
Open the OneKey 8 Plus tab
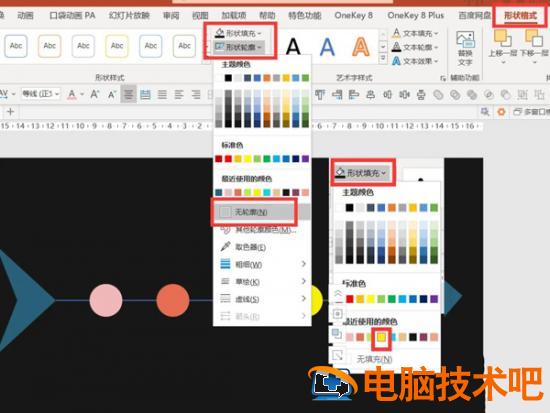point(416,15)
